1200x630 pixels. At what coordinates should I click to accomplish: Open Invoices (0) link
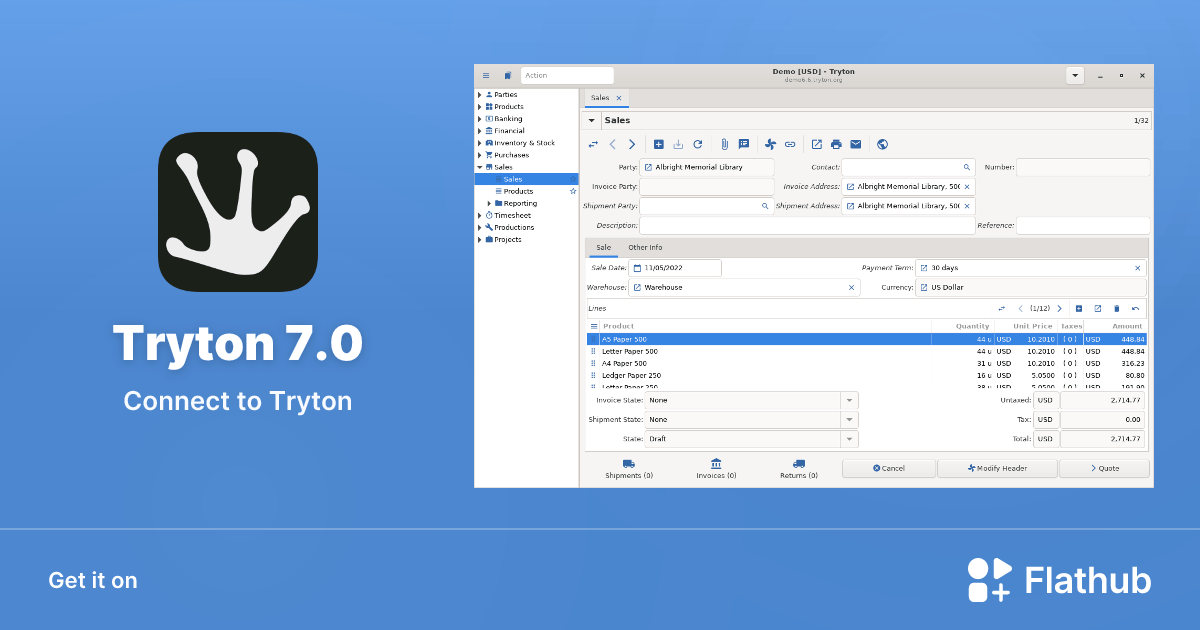[x=716, y=469]
